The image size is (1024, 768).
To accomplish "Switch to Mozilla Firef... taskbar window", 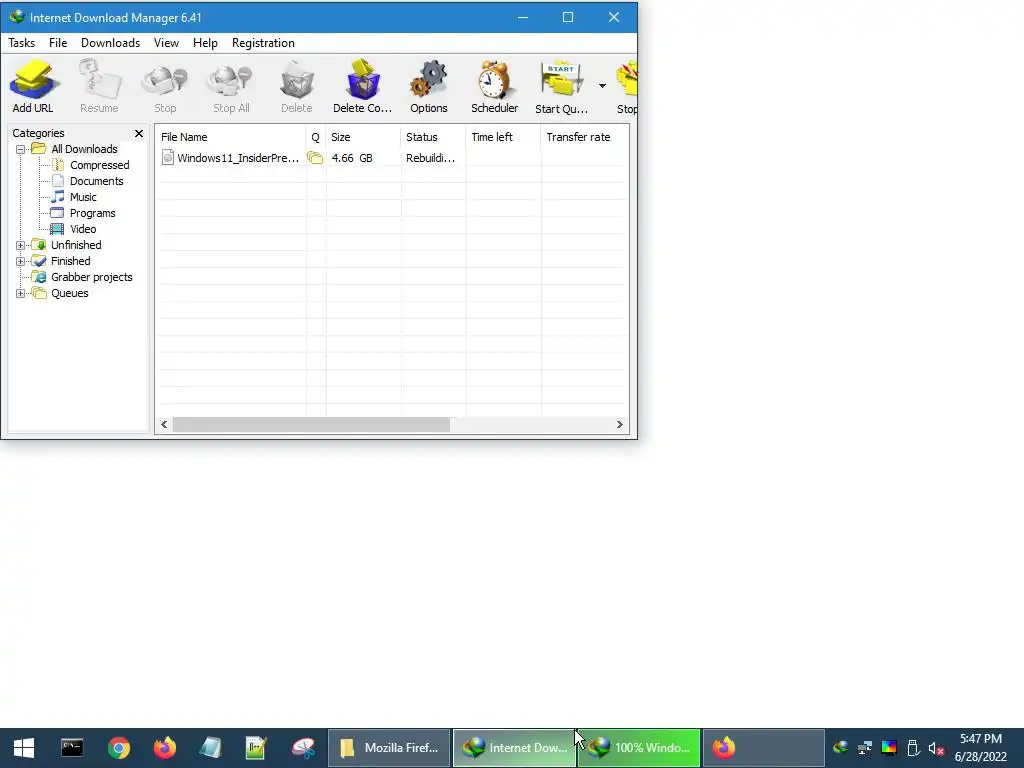I will 389,748.
